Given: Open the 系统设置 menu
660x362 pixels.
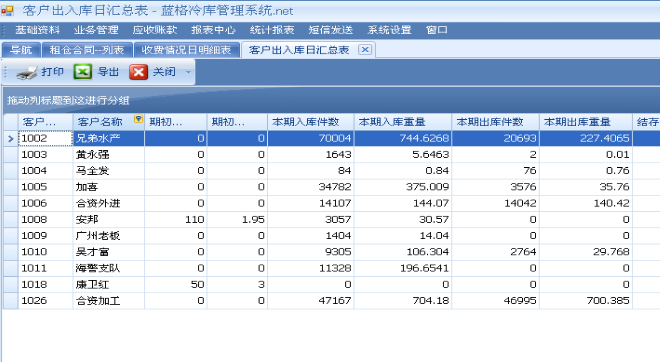Looking at the screenshot, I should coord(389,30).
